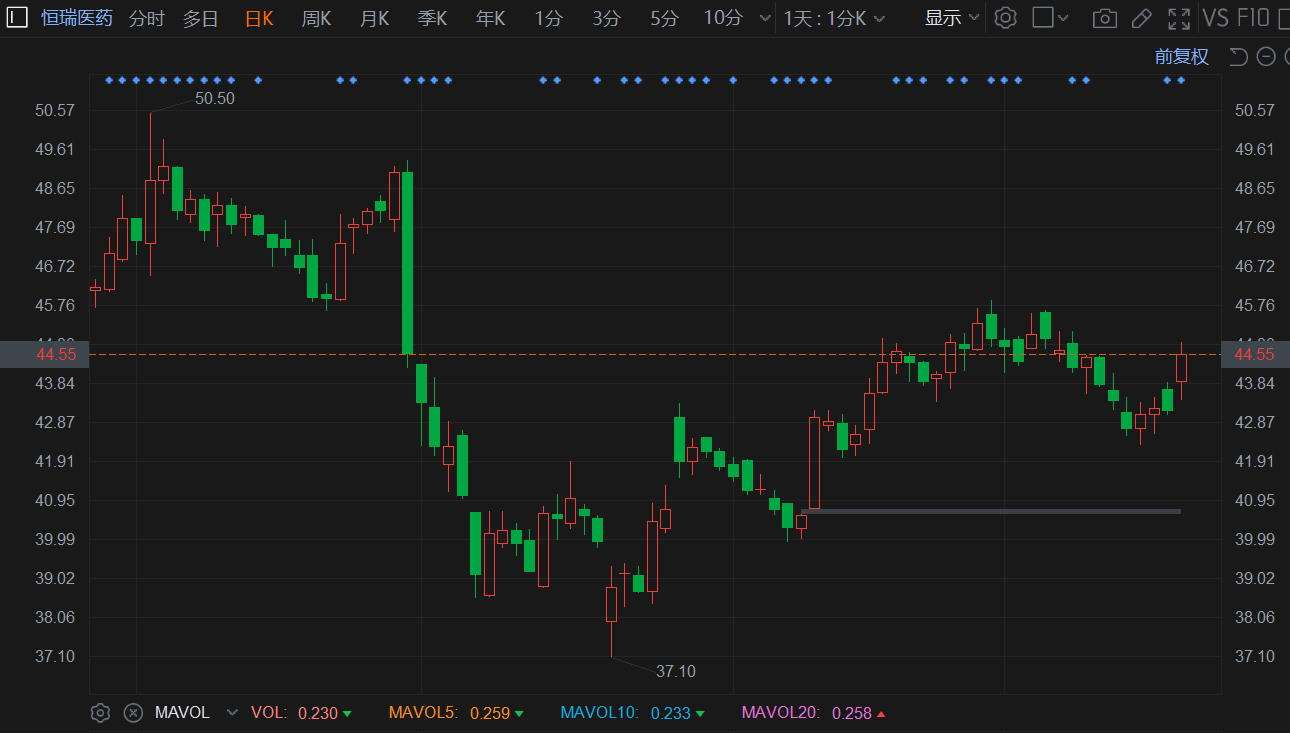The height and width of the screenshot is (733, 1290).
Task: Take a chart screenshot with camera icon
Action: [x=1104, y=18]
